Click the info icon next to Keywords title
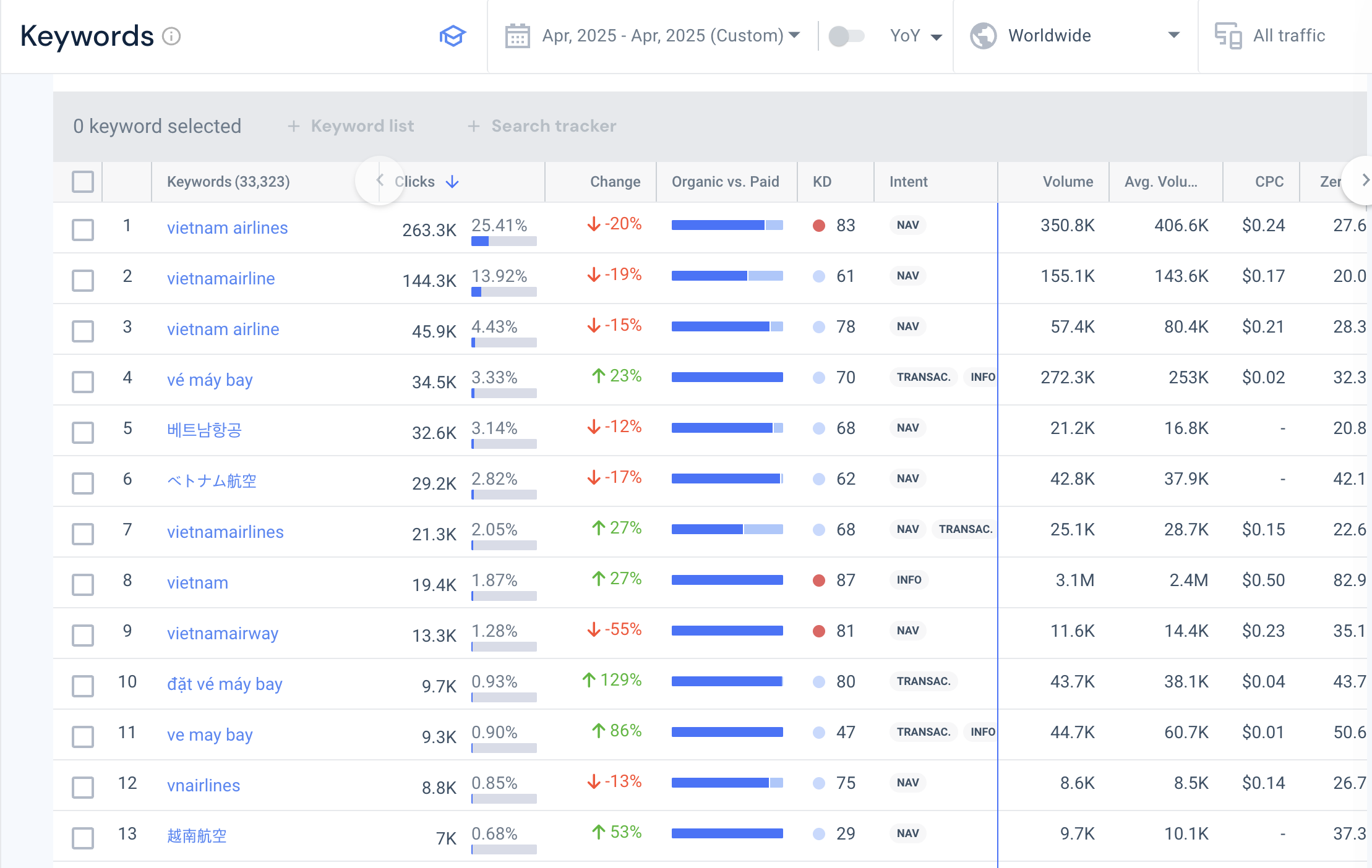The height and width of the screenshot is (868, 1372). 171,36
